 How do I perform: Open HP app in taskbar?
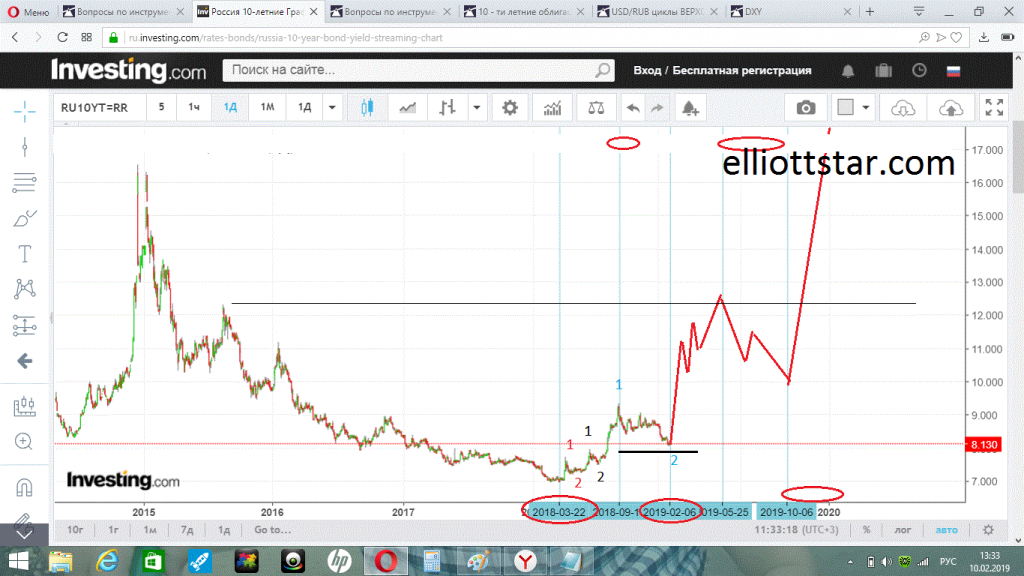click(340, 561)
